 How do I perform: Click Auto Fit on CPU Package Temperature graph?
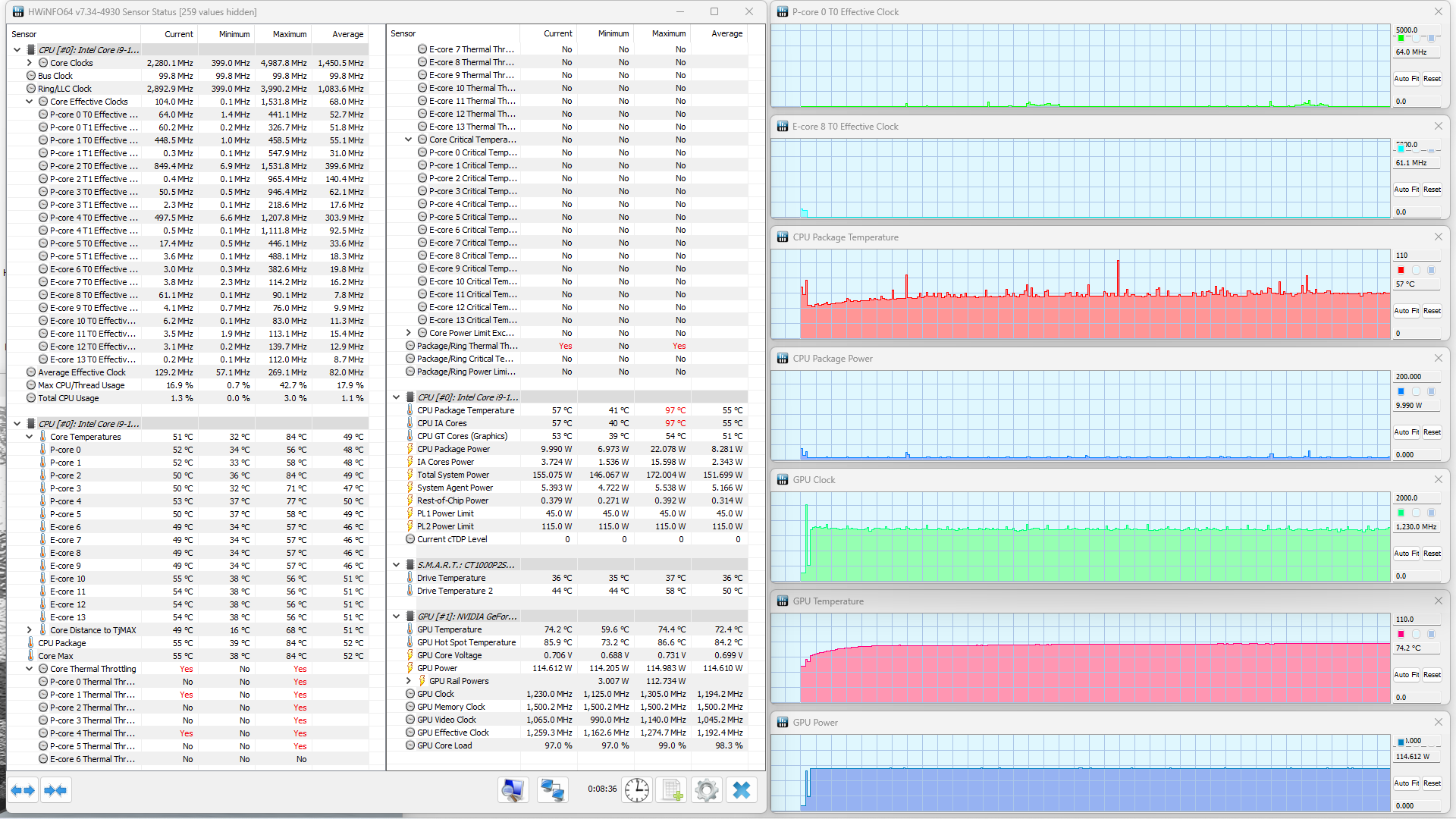click(x=1406, y=311)
